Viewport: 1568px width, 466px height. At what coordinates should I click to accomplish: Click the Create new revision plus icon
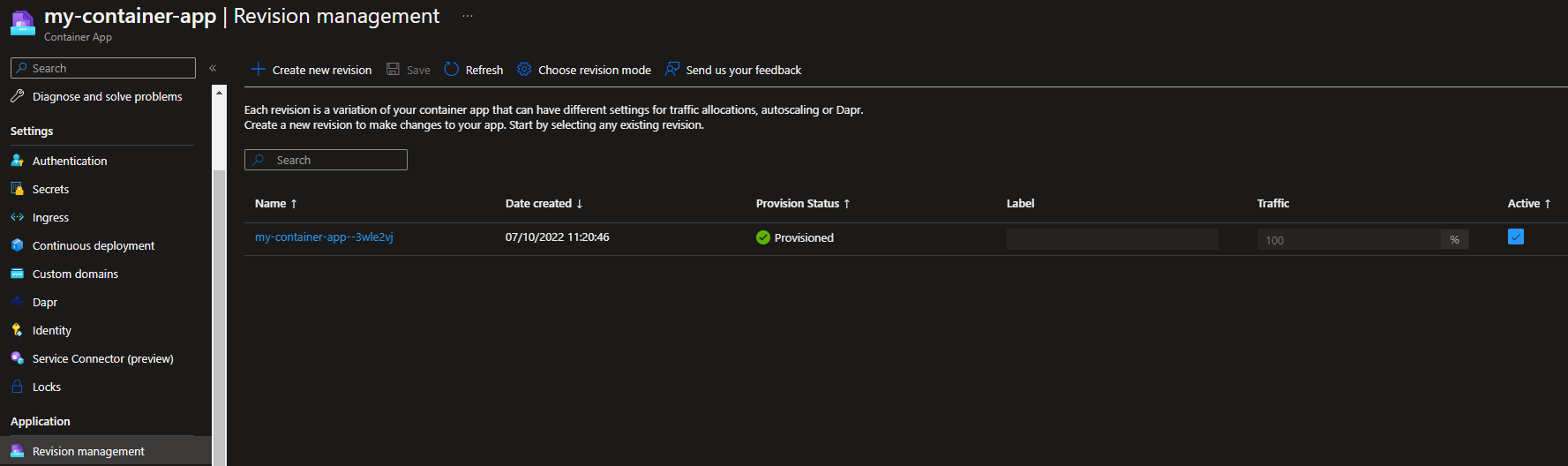tap(259, 70)
